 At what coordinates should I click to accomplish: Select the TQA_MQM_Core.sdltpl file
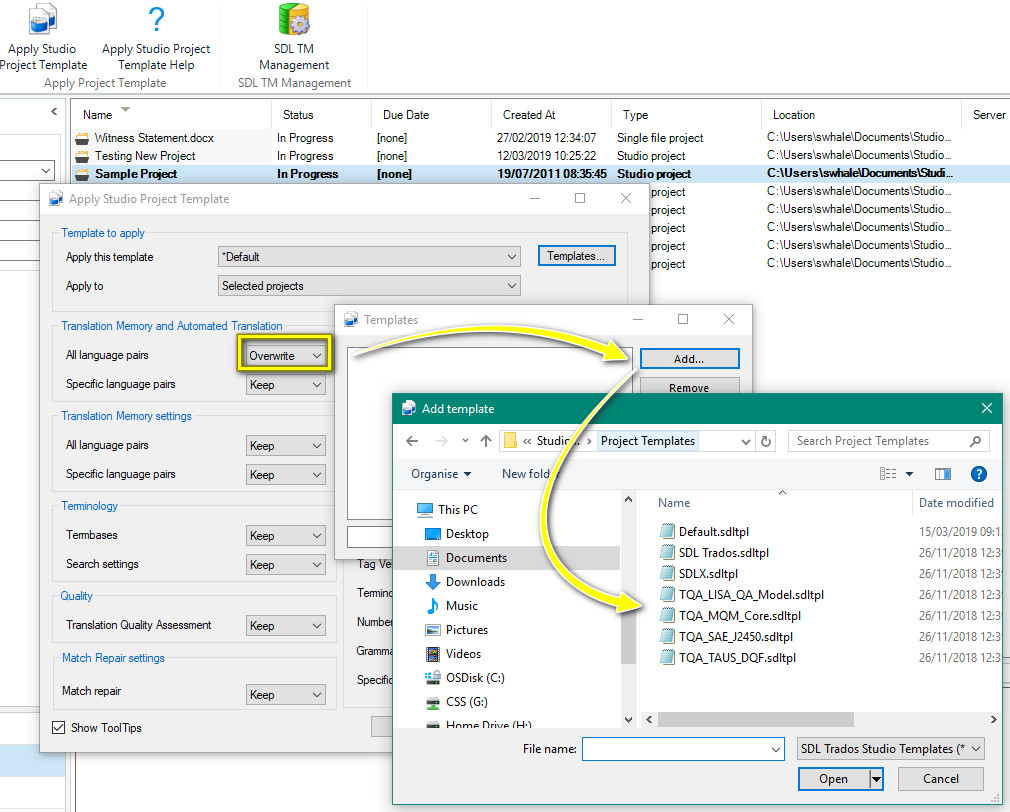coord(739,616)
